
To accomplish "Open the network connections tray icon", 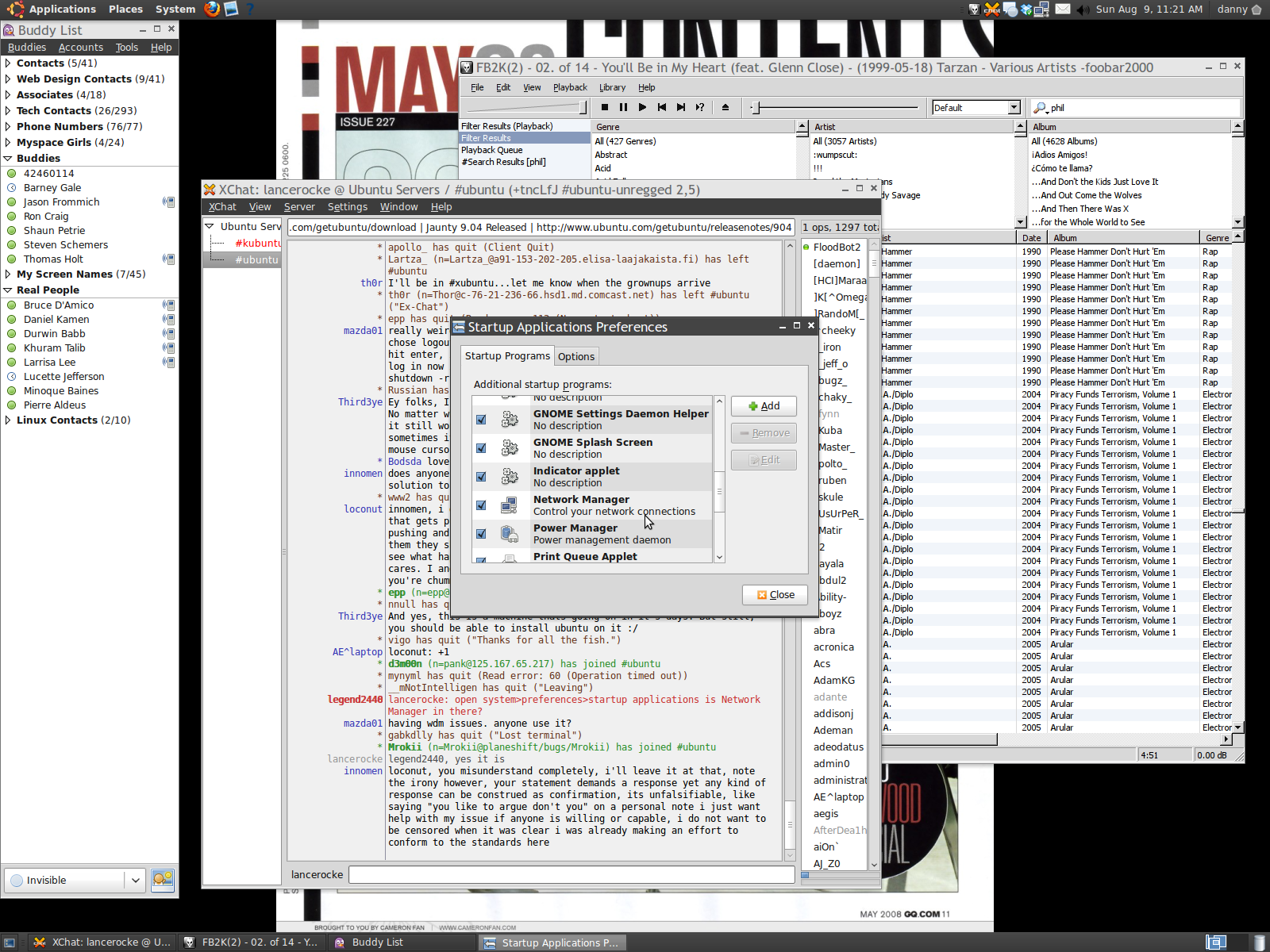I will point(1042,9).
